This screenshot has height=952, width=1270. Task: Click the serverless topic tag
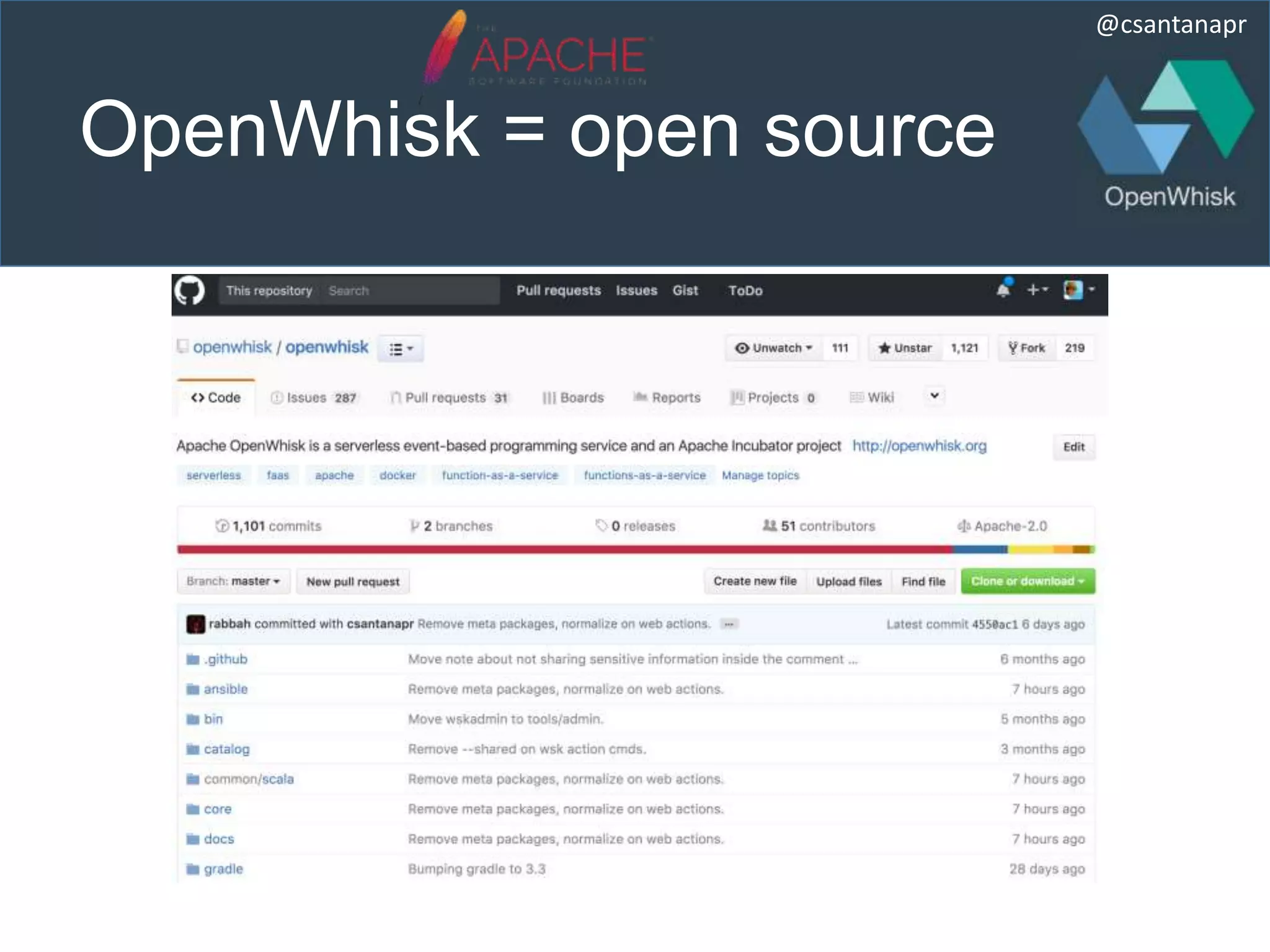point(213,475)
